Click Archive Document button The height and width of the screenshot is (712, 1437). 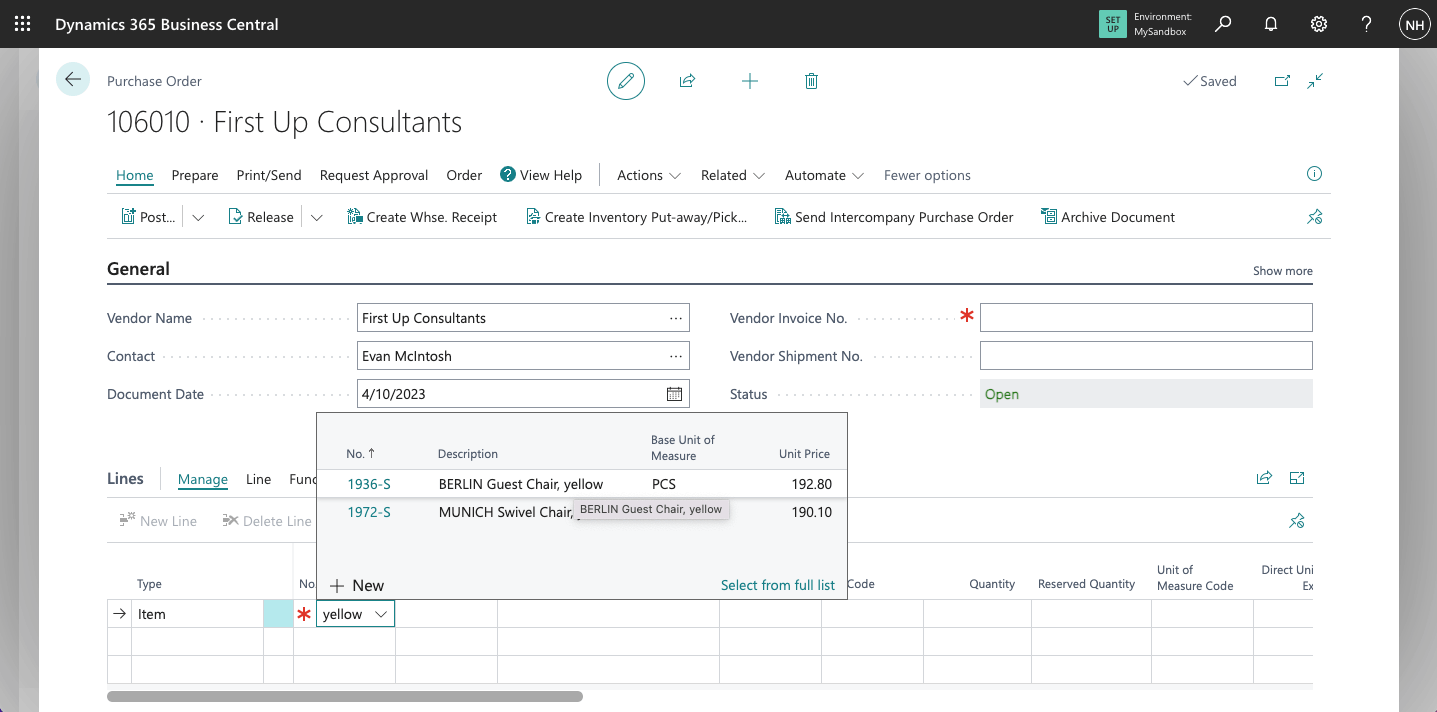click(1108, 217)
